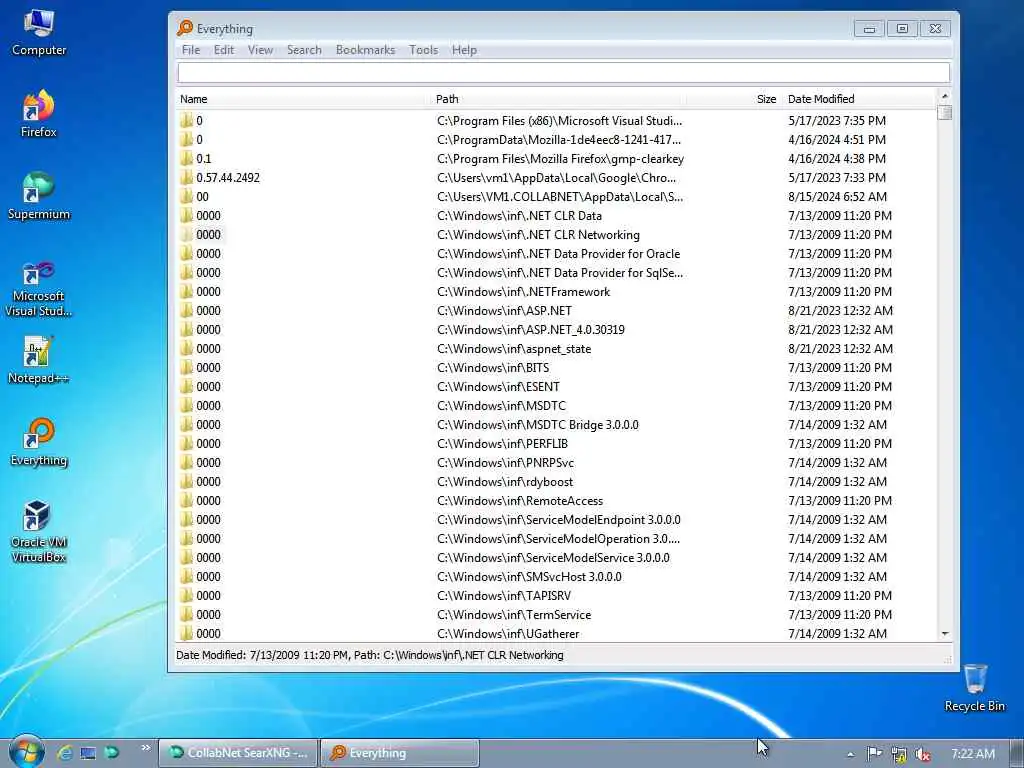This screenshot has width=1024, height=768.
Task: Click folder icon in the TermService row
Action: [186, 614]
